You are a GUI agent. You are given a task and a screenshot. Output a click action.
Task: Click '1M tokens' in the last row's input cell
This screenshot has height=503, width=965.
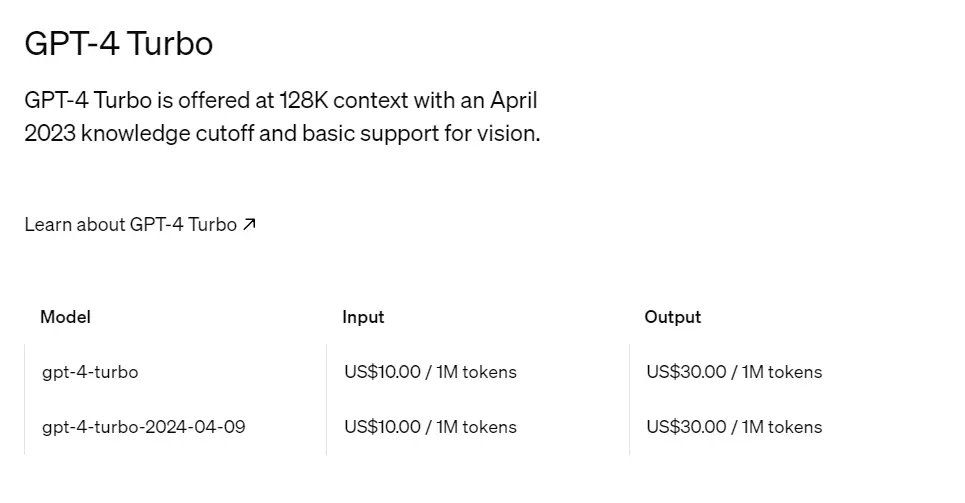pyautogui.click(x=476, y=427)
